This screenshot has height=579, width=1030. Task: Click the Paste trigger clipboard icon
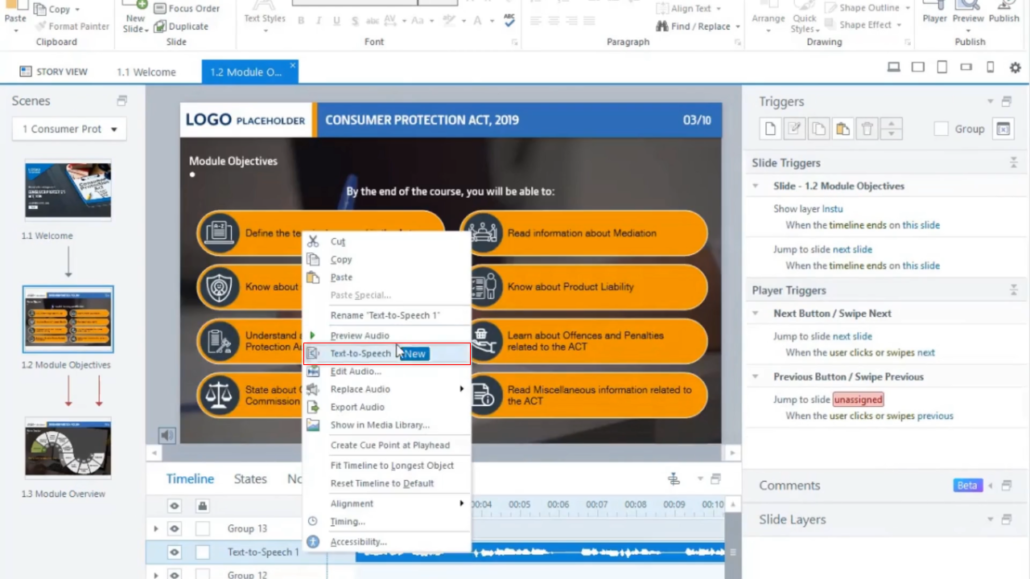pos(843,129)
